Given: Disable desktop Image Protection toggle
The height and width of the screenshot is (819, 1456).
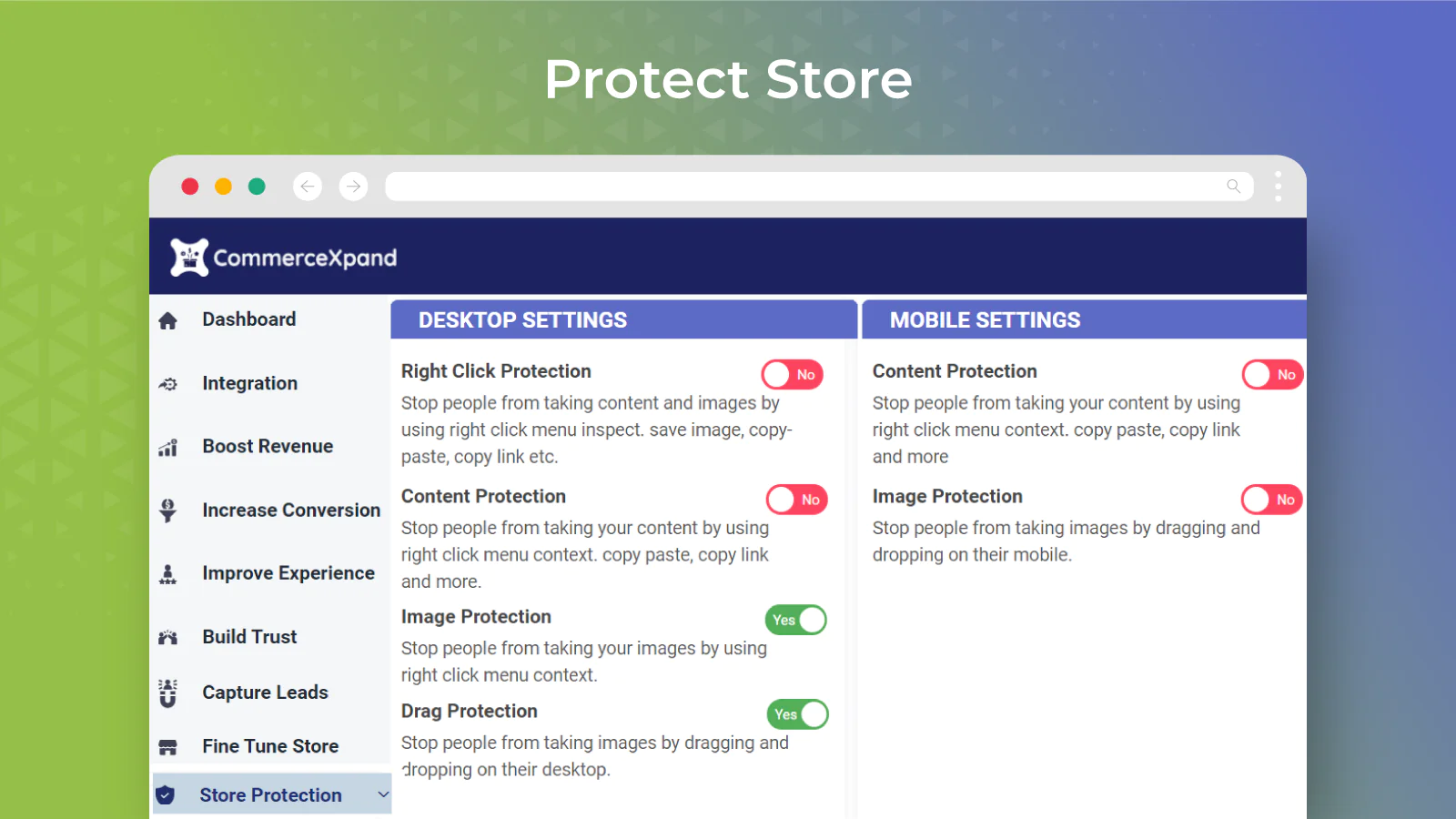Looking at the screenshot, I should click(x=795, y=620).
